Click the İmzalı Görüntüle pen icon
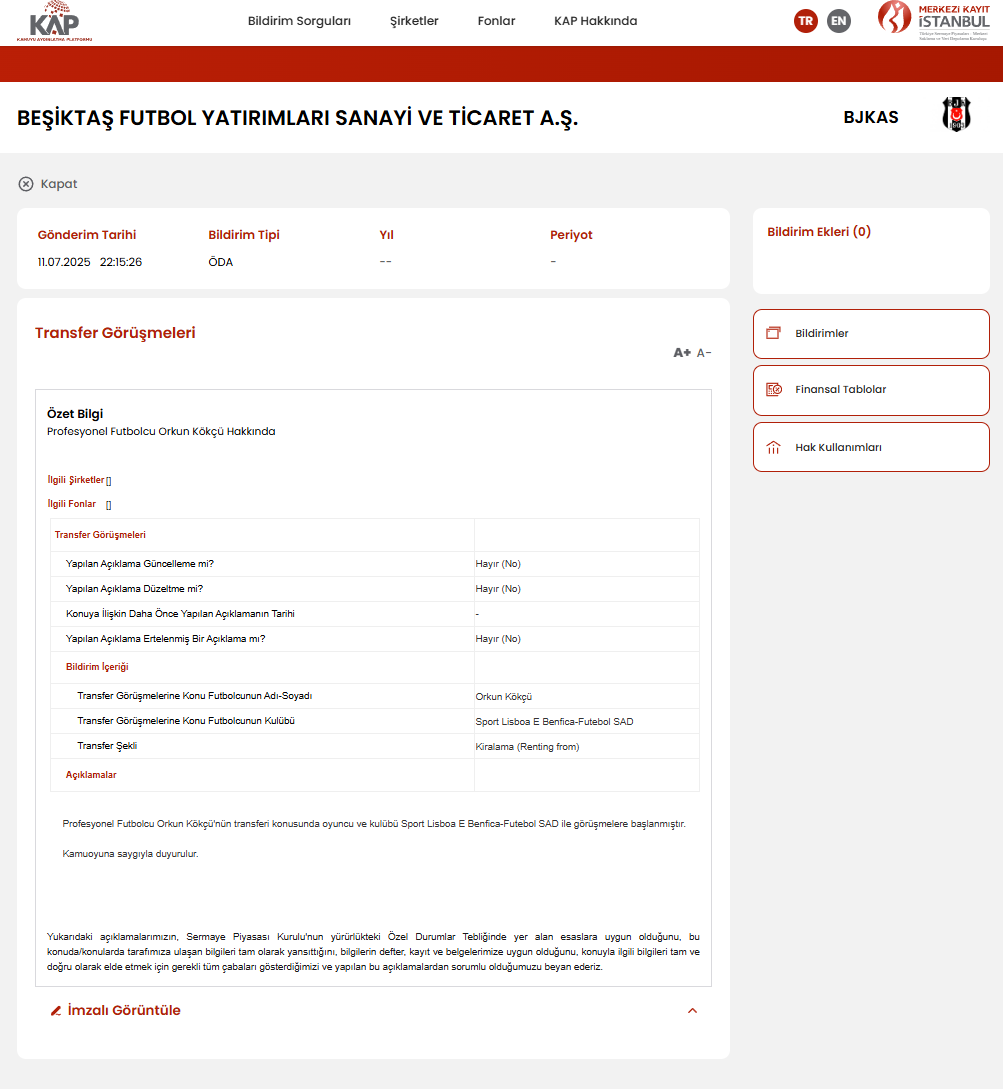Image resolution: width=1003 pixels, height=1089 pixels. pyautogui.click(x=56, y=1011)
